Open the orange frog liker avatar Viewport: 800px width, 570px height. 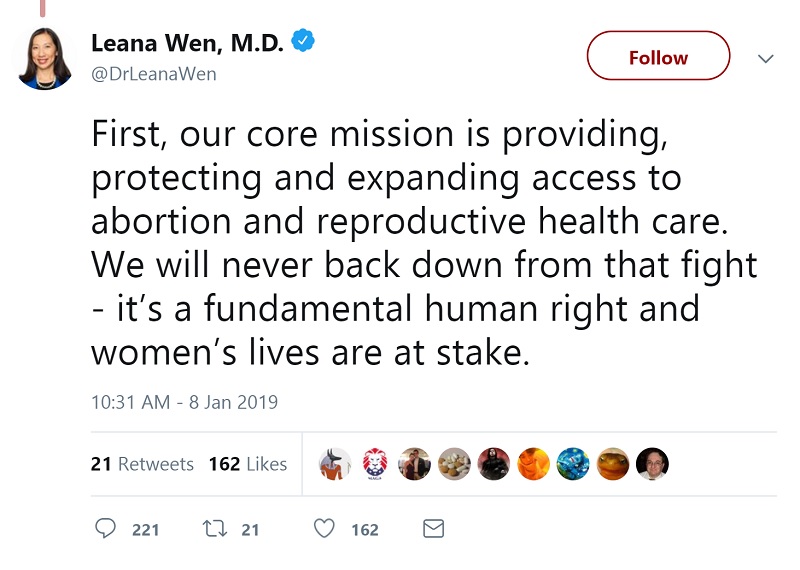(613, 464)
